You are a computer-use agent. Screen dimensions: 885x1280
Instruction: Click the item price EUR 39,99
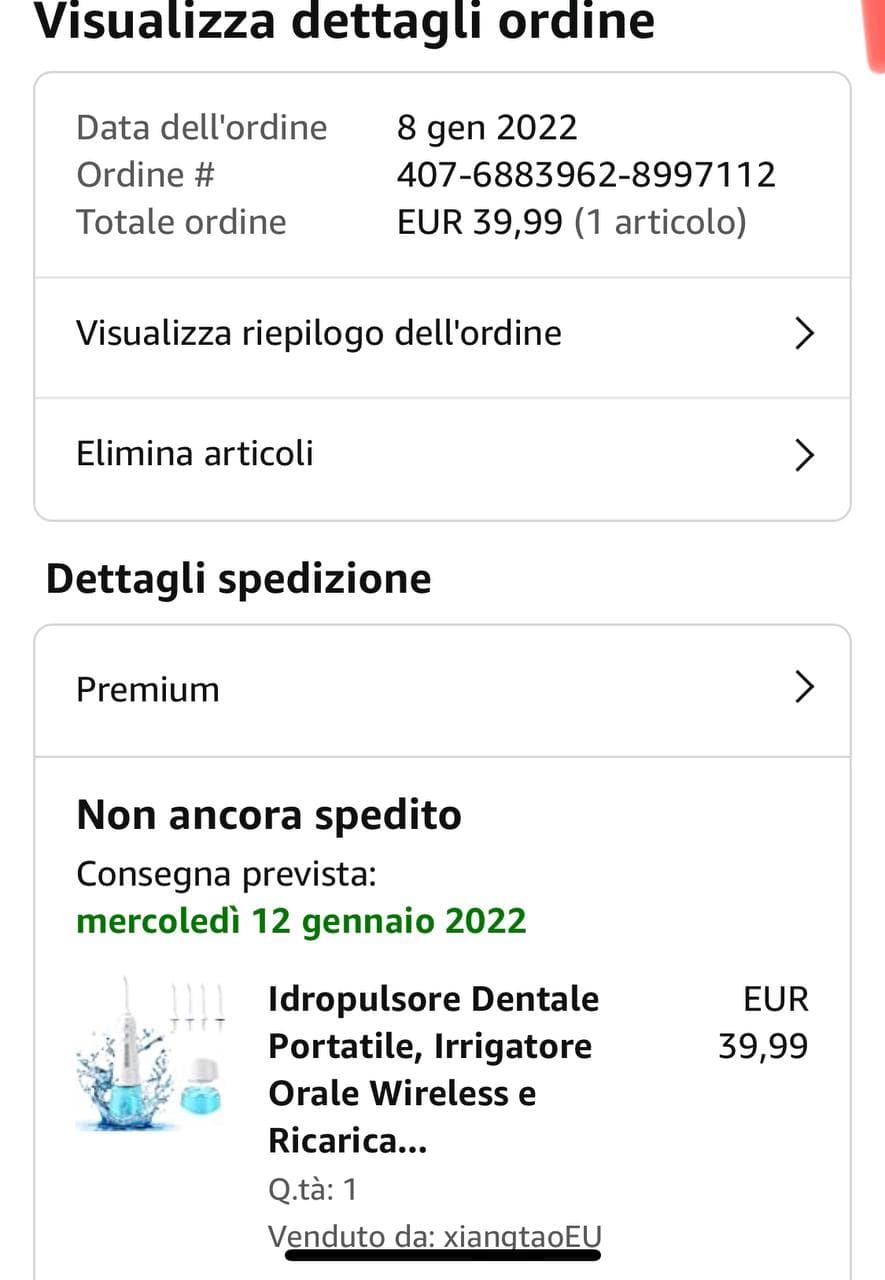coord(764,1022)
